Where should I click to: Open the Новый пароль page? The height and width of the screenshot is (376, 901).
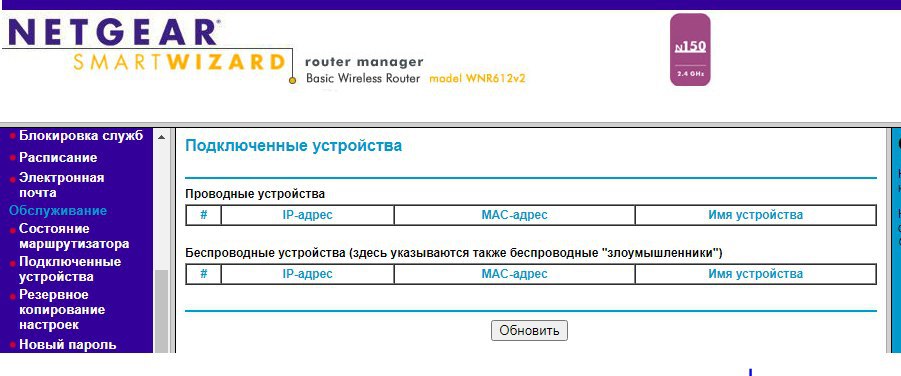(67, 344)
